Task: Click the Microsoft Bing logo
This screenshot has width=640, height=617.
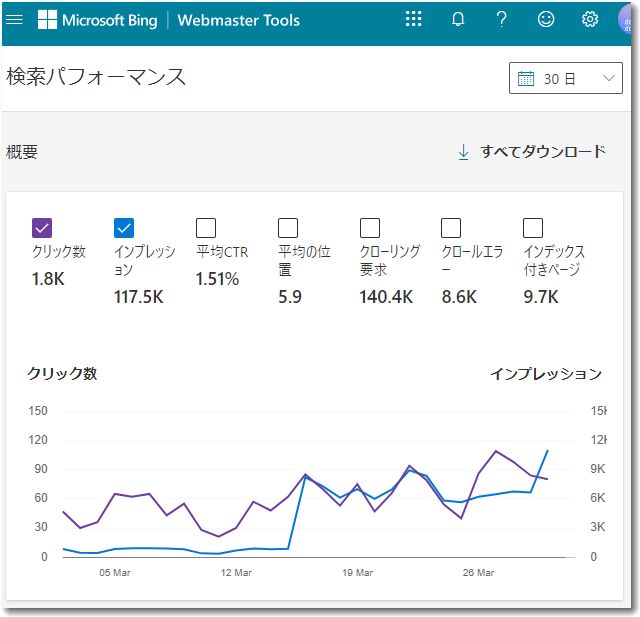Action: tap(97, 20)
